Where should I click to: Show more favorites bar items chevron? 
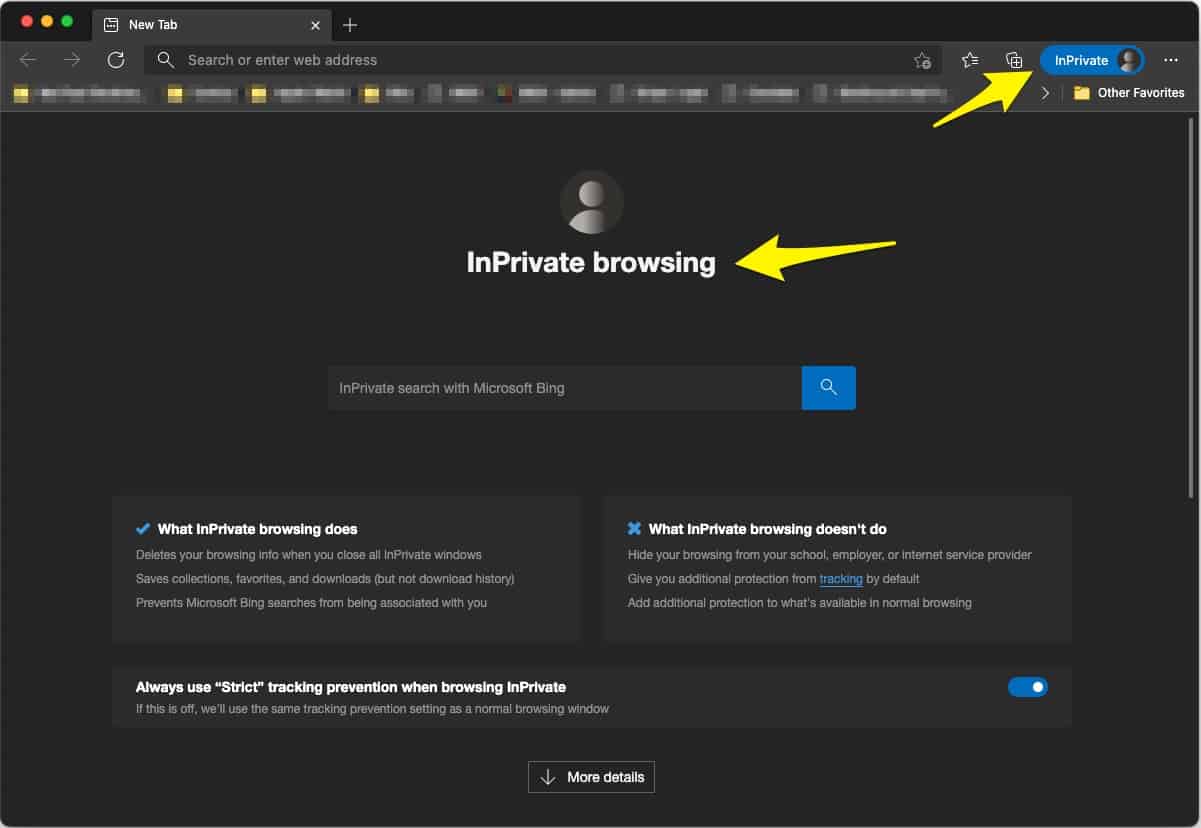[1045, 93]
